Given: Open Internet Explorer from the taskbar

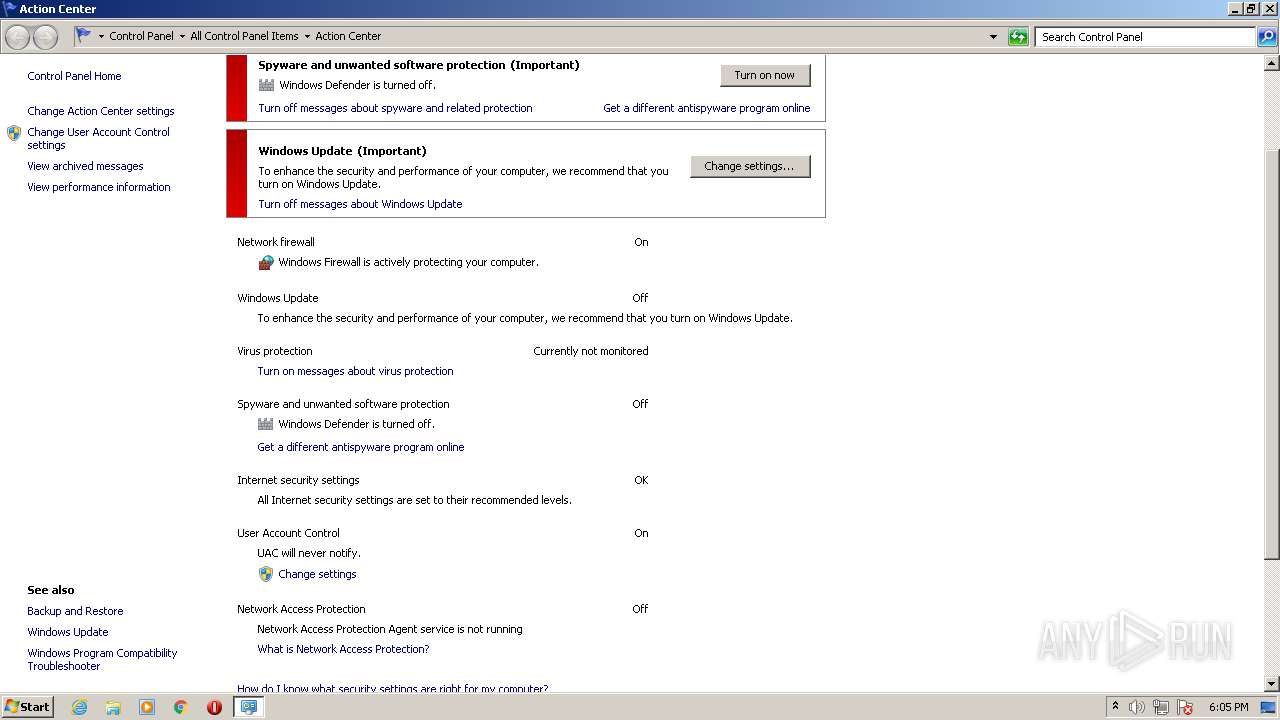Looking at the screenshot, I should (x=79, y=707).
